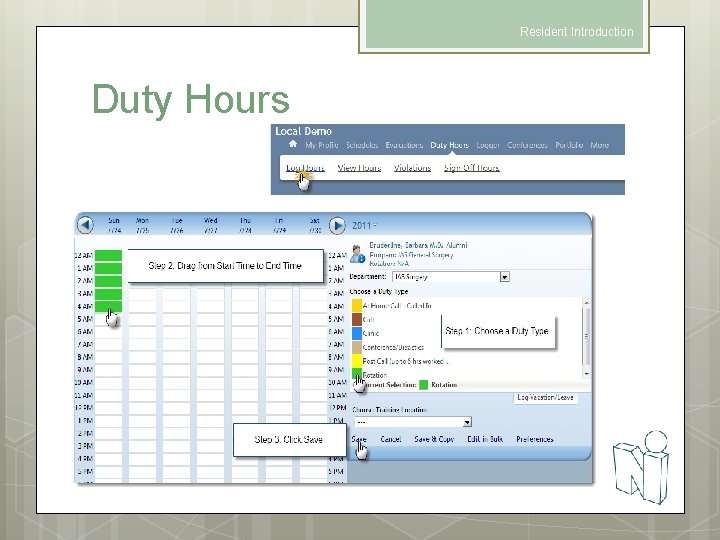The height and width of the screenshot is (540, 720).
Task: Open the More menu
Action: tap(600, 145)
